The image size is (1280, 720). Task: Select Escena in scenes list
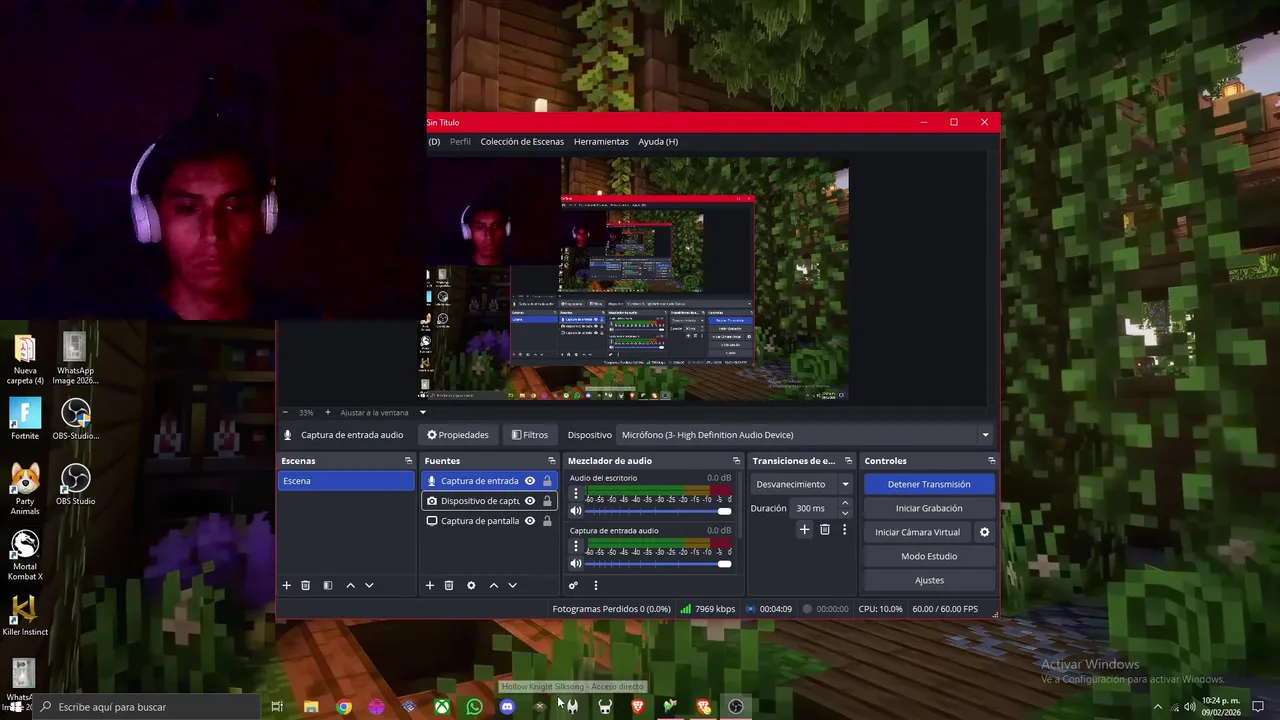[x=346, y=481]
